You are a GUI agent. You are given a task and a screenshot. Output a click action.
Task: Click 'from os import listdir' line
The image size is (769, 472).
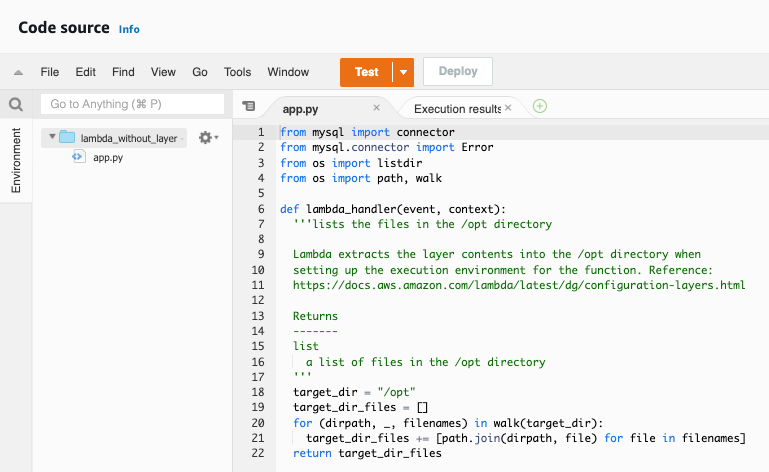point(351,163)
